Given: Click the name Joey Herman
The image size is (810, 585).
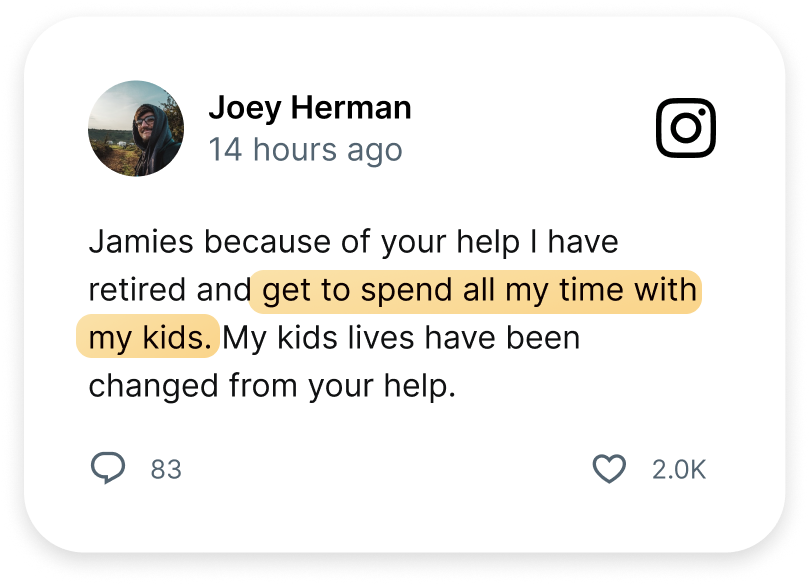Looking at the screenshot, I should pos(309,108).
